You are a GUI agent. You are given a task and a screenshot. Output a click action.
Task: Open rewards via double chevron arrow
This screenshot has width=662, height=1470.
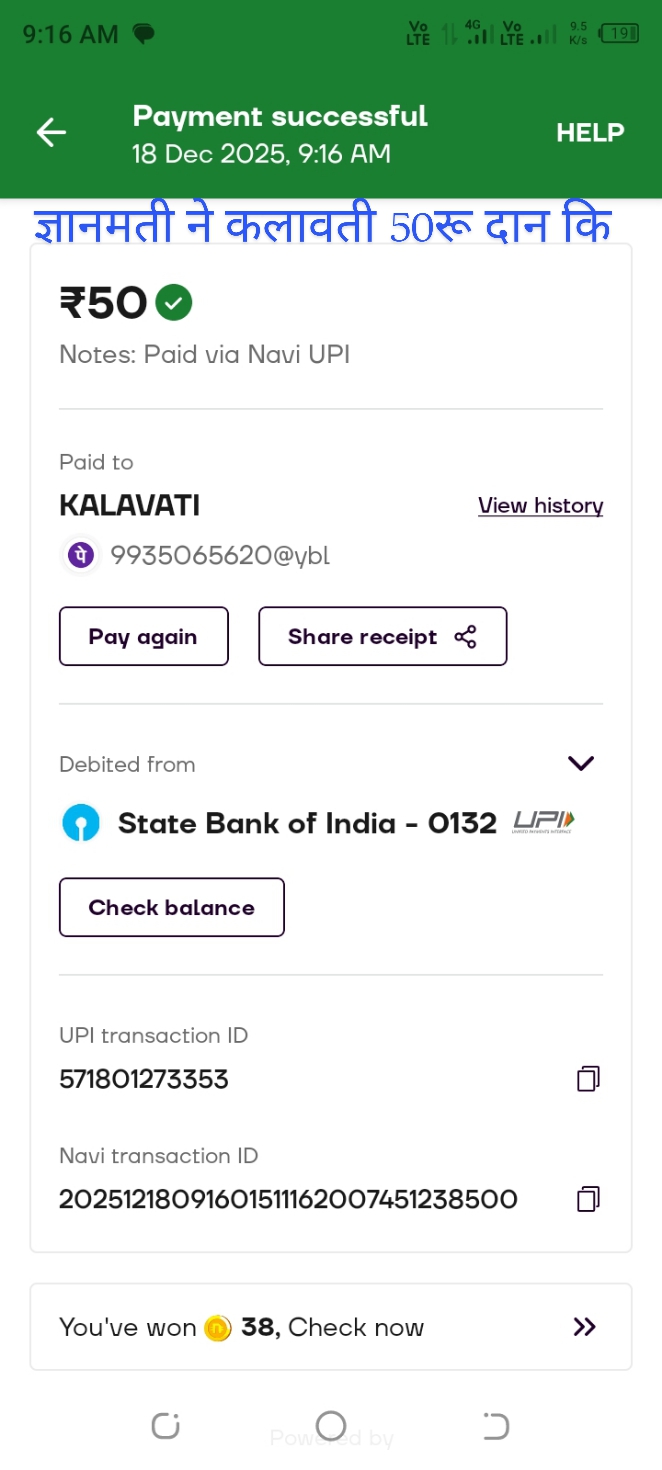tap(584, 1327)
